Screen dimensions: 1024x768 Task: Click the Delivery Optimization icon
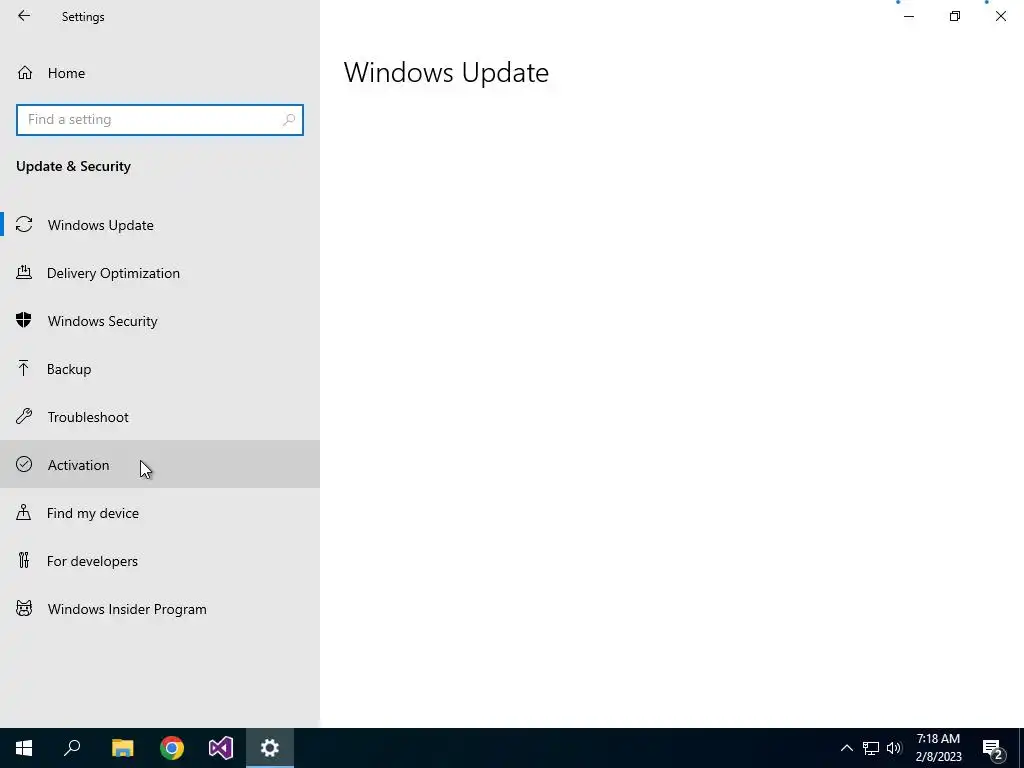tap(24, 272)
